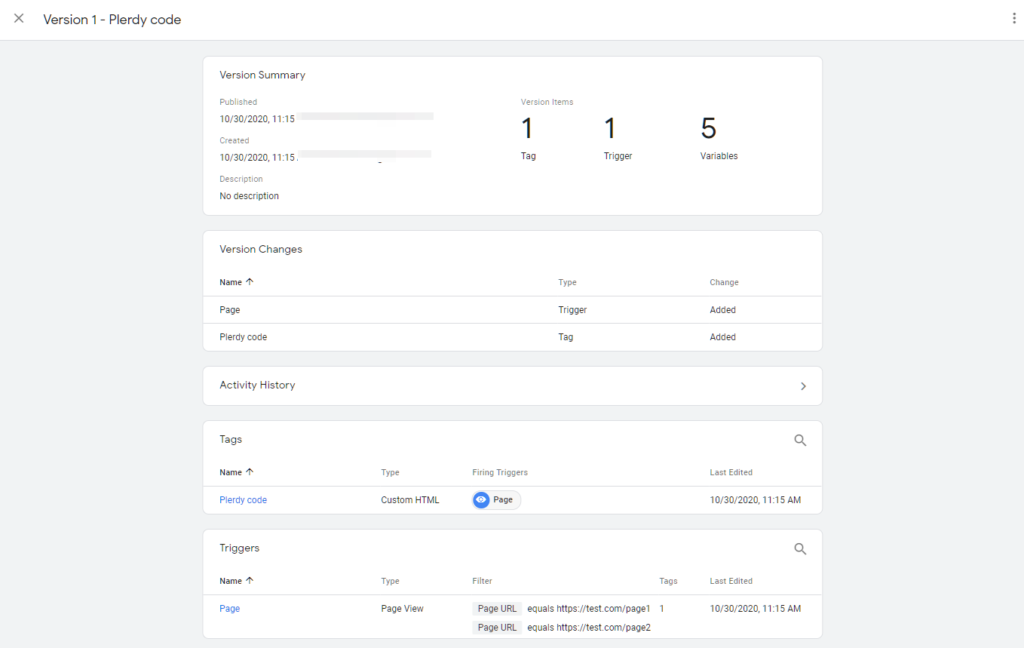The width and height of the screenshot is (1024, 648).
Task: Close the Version 1 panel with the X icon
Action: point(19,19)
